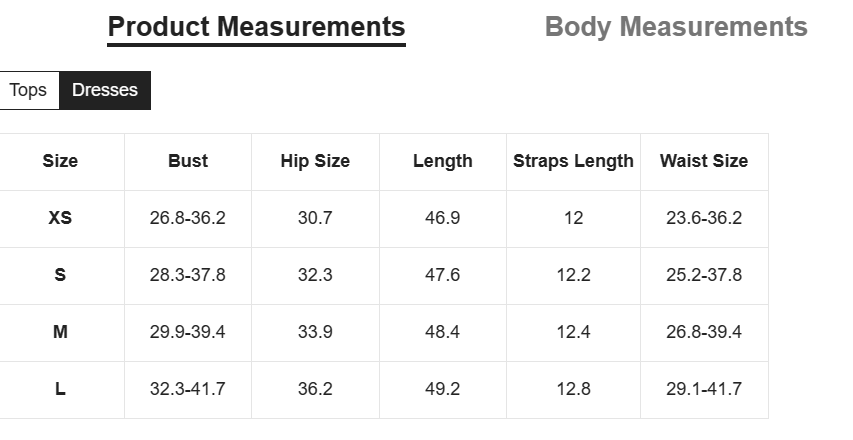Click the Straps Length column header
The width and height of the screenshot is (853, 440).
[573, 161]
